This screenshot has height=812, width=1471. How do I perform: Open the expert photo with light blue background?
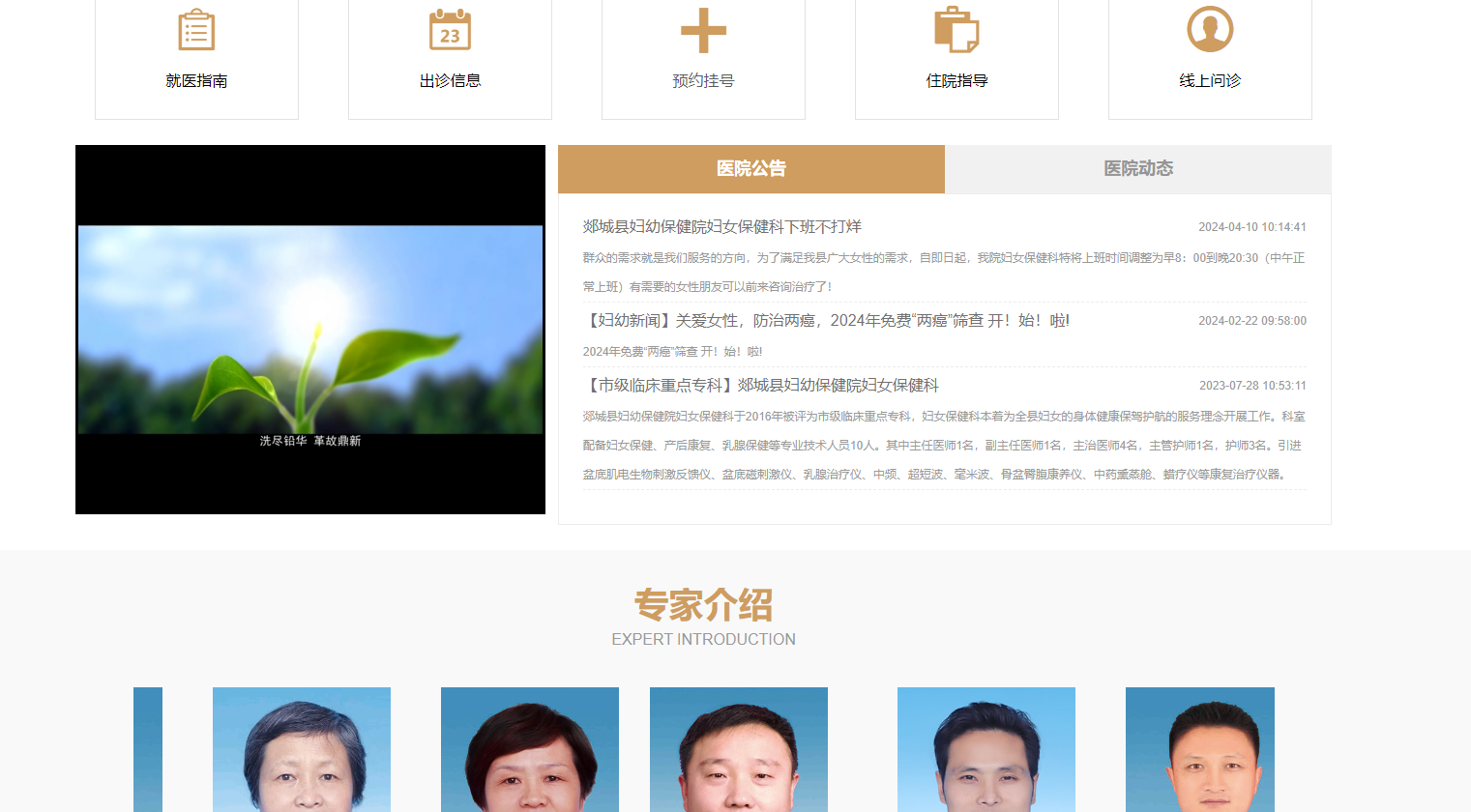986,749
